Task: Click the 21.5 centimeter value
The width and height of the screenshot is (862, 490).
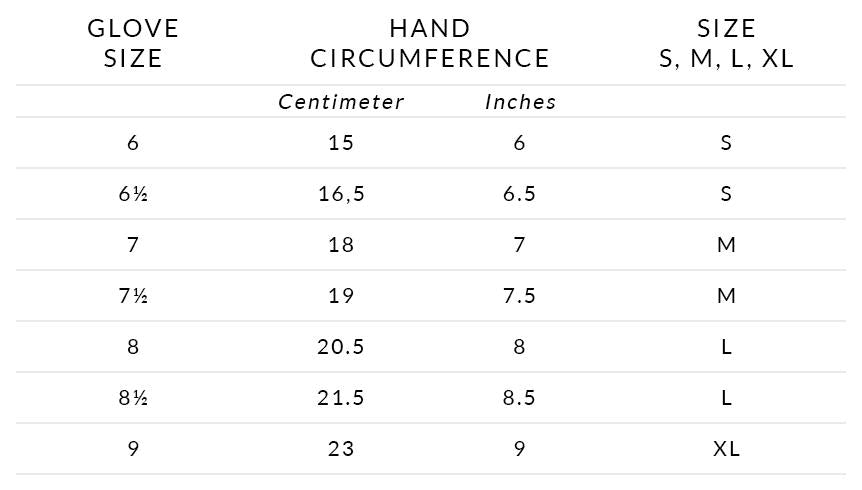Action: coord(341,398)
